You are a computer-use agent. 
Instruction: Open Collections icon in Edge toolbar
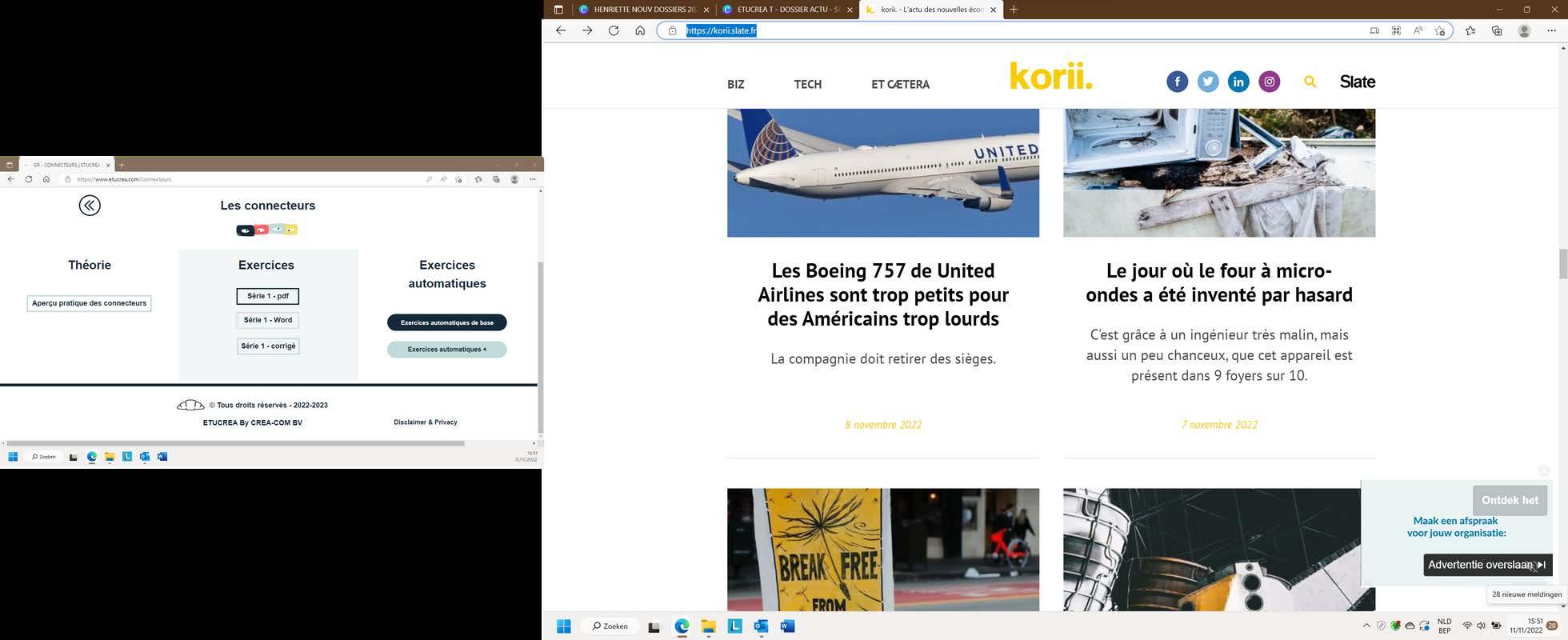coord(1497,30)
